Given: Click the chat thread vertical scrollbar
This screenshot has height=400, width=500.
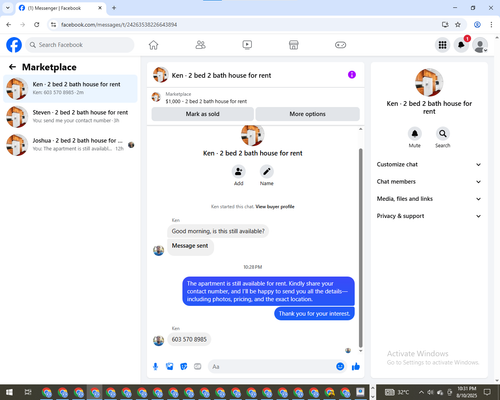Looking at the screenshot, I should click(360, 248).
